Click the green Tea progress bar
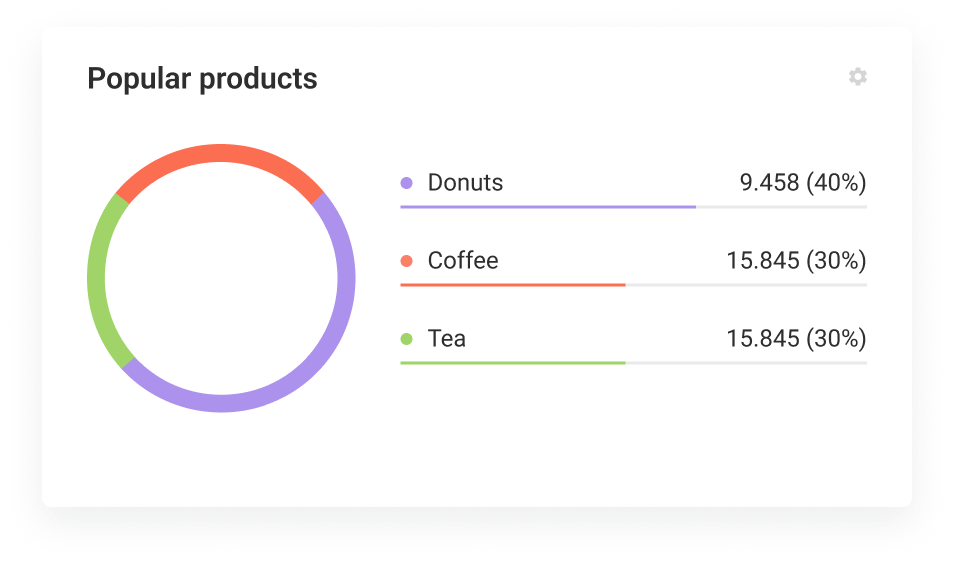The image size is (954, 564). 512,363
